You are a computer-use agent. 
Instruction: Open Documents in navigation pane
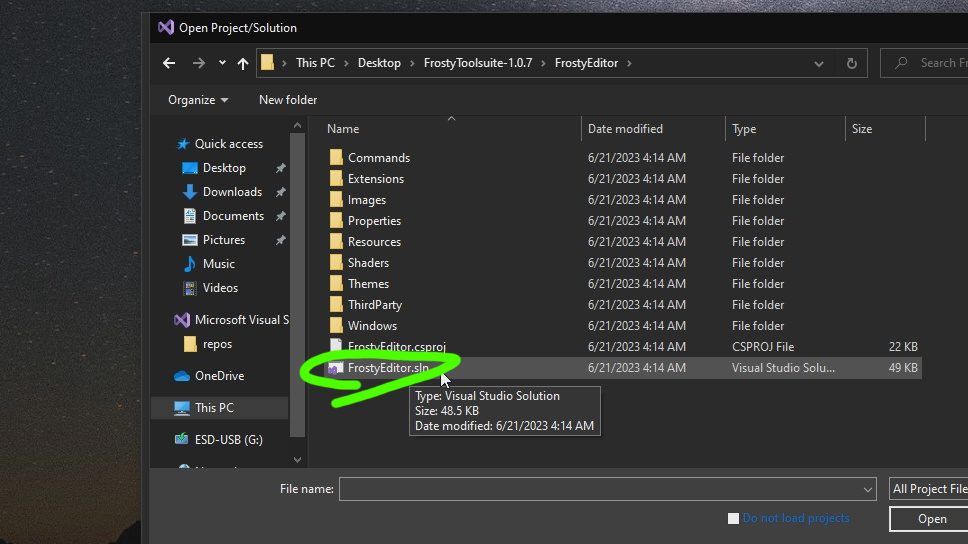[233, 216]
